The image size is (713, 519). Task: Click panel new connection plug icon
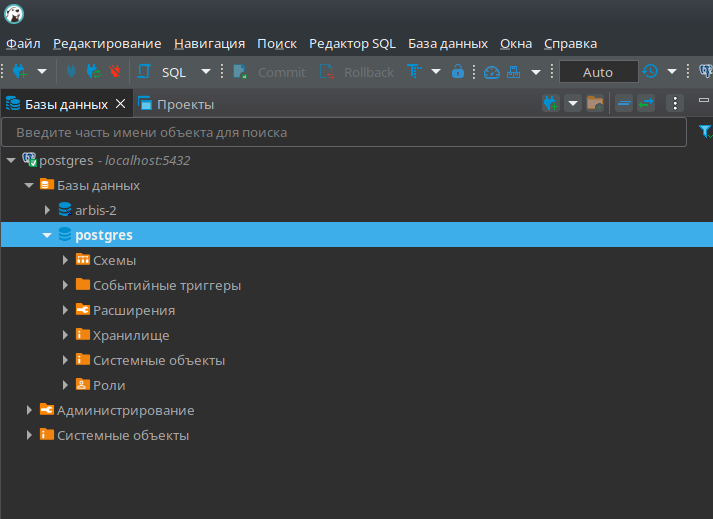click(x=551, y=103)
